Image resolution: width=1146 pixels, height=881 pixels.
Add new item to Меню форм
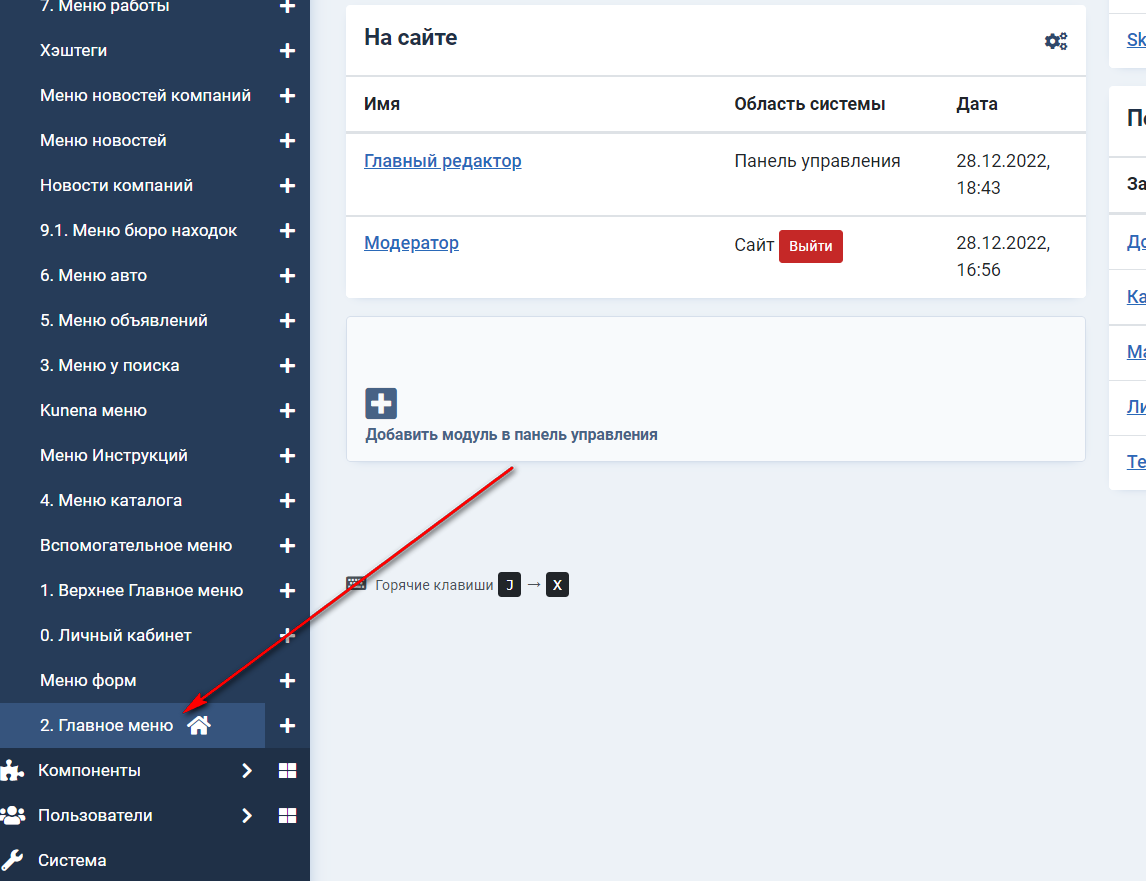[287, 681]
